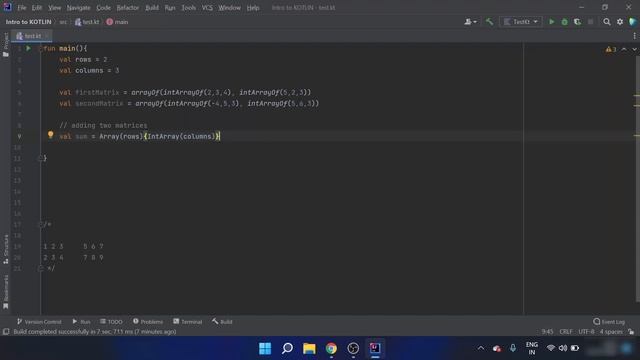Open the Tools menu
Viewport: 640px width, 360px height.
point(189,8)
